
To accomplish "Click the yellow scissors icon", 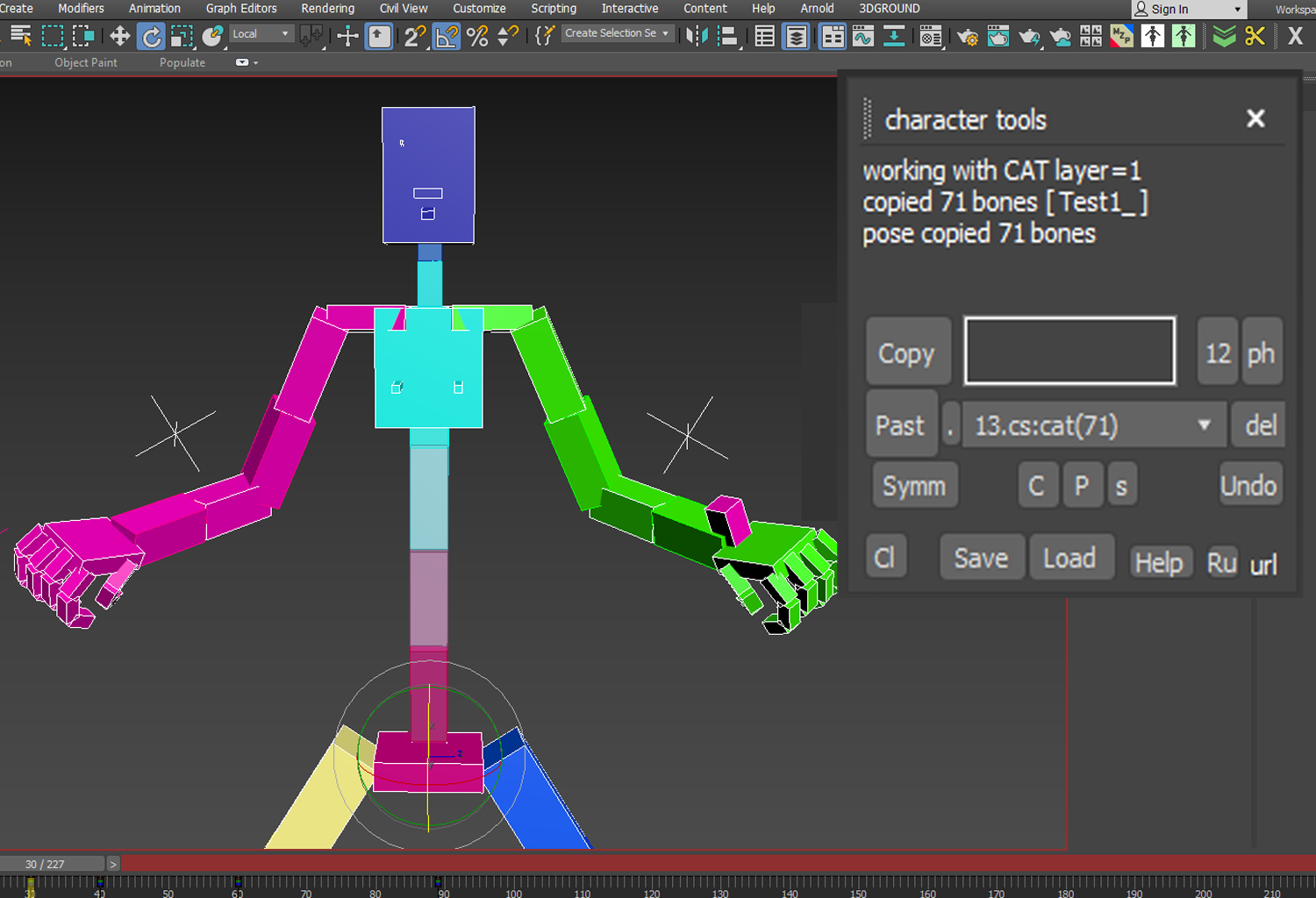I will (1255, 36).
